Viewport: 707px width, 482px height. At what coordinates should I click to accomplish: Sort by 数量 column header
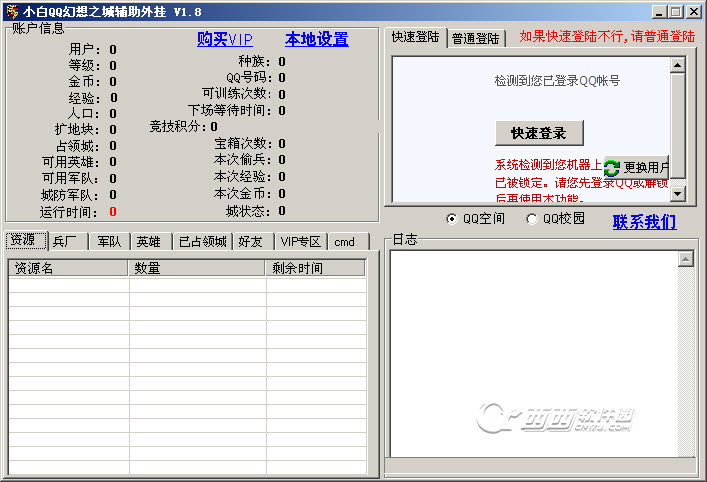click(197, 268)
